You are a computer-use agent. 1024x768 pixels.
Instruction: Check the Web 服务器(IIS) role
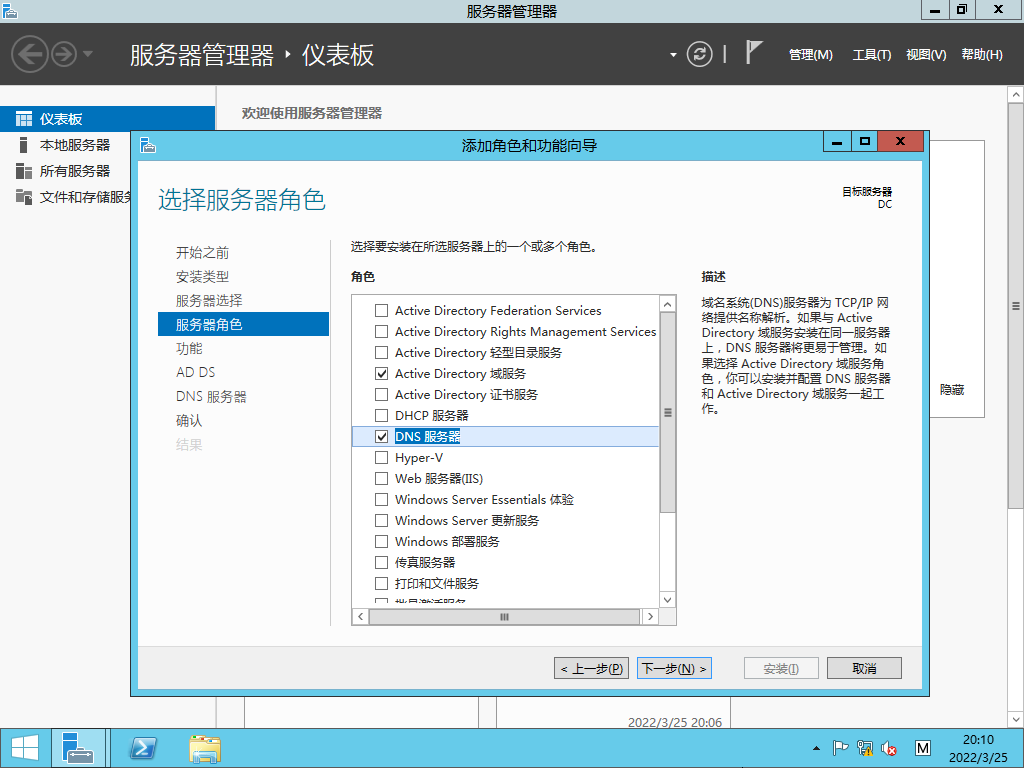[381, 479]
